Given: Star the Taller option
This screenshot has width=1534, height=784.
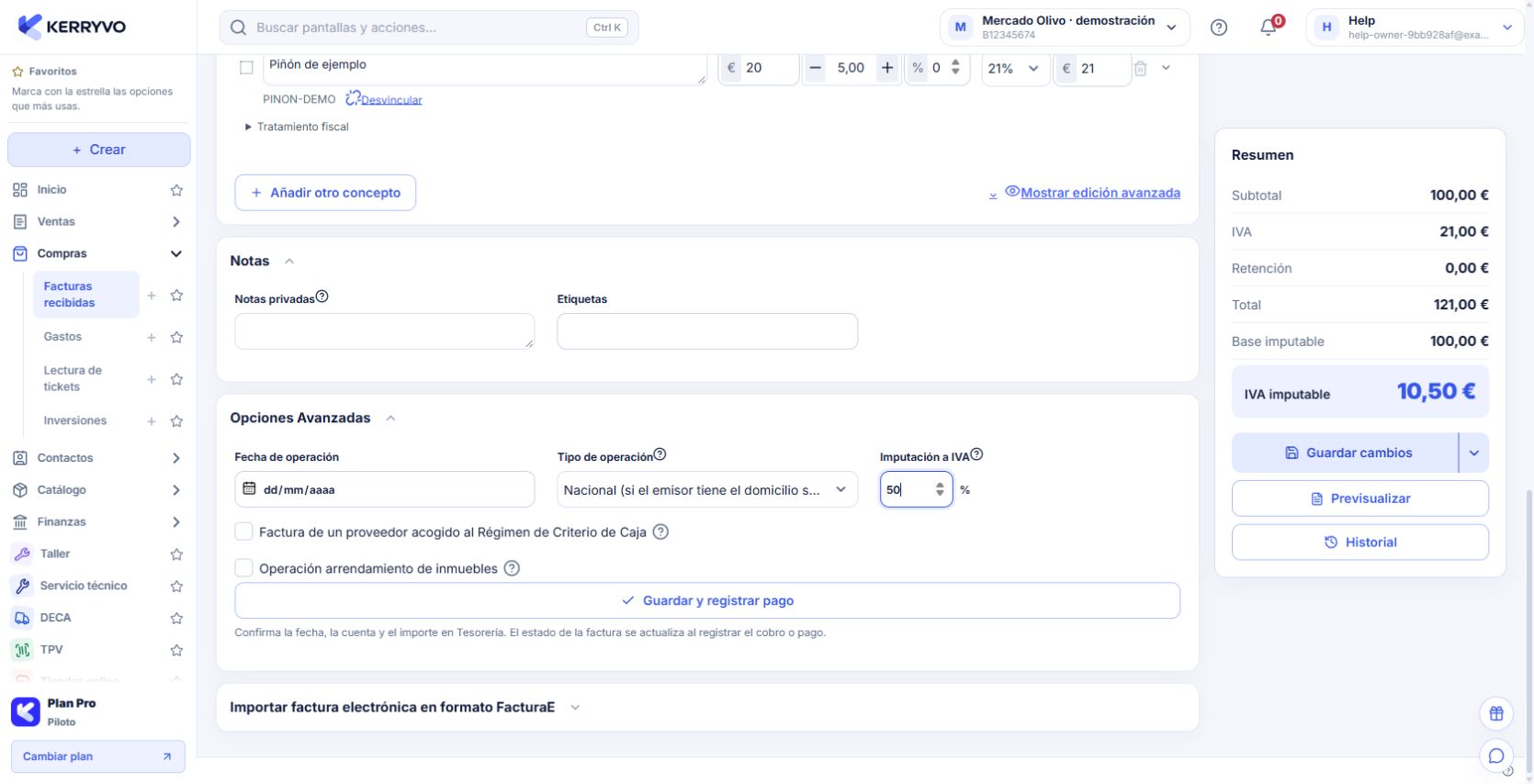Looking at the screenshot, I should point(176,554).
